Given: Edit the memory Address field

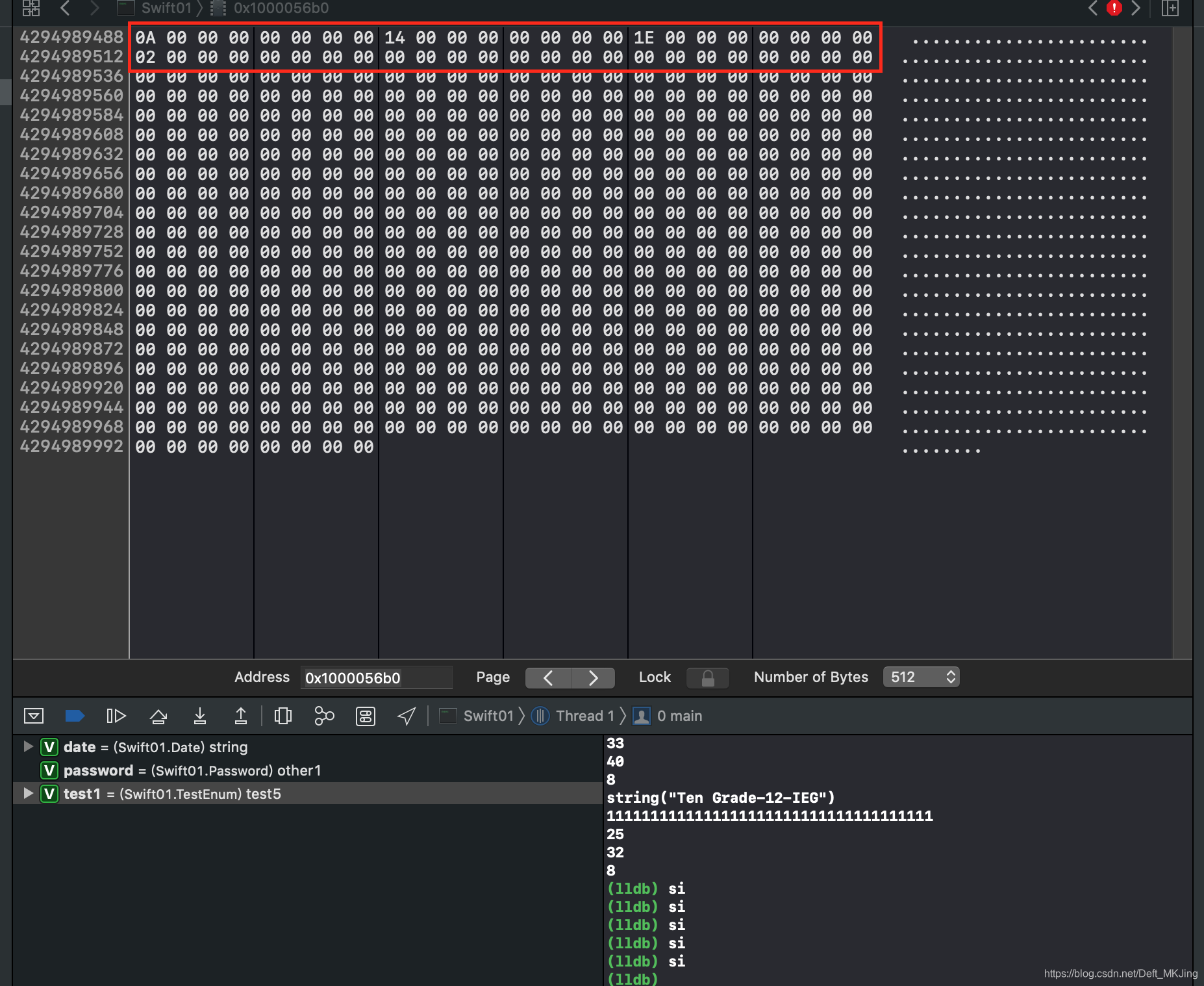Looking at the screenshot, I should (x=376, y=677).
